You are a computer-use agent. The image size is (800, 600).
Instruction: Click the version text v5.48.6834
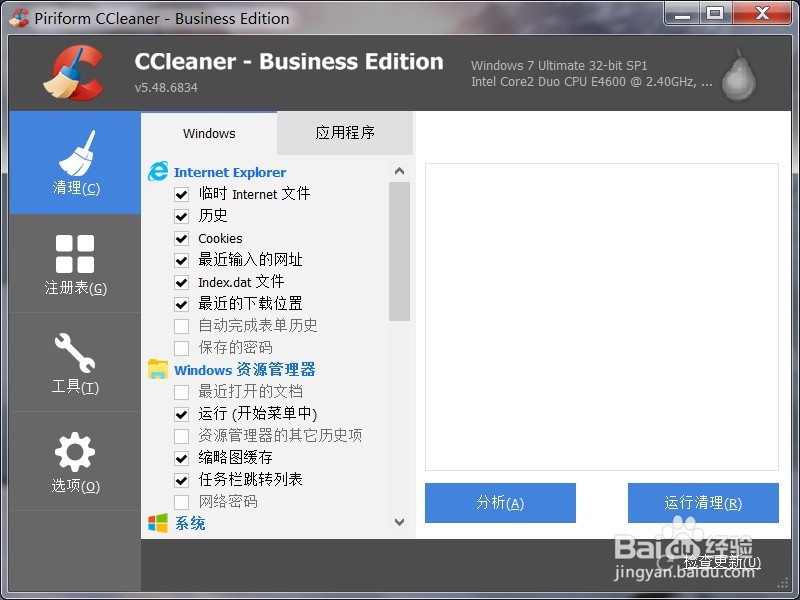coord(166,87)
